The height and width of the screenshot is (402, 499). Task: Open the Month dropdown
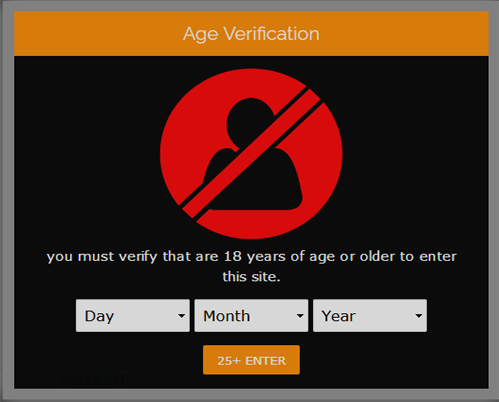click(251, 315)
